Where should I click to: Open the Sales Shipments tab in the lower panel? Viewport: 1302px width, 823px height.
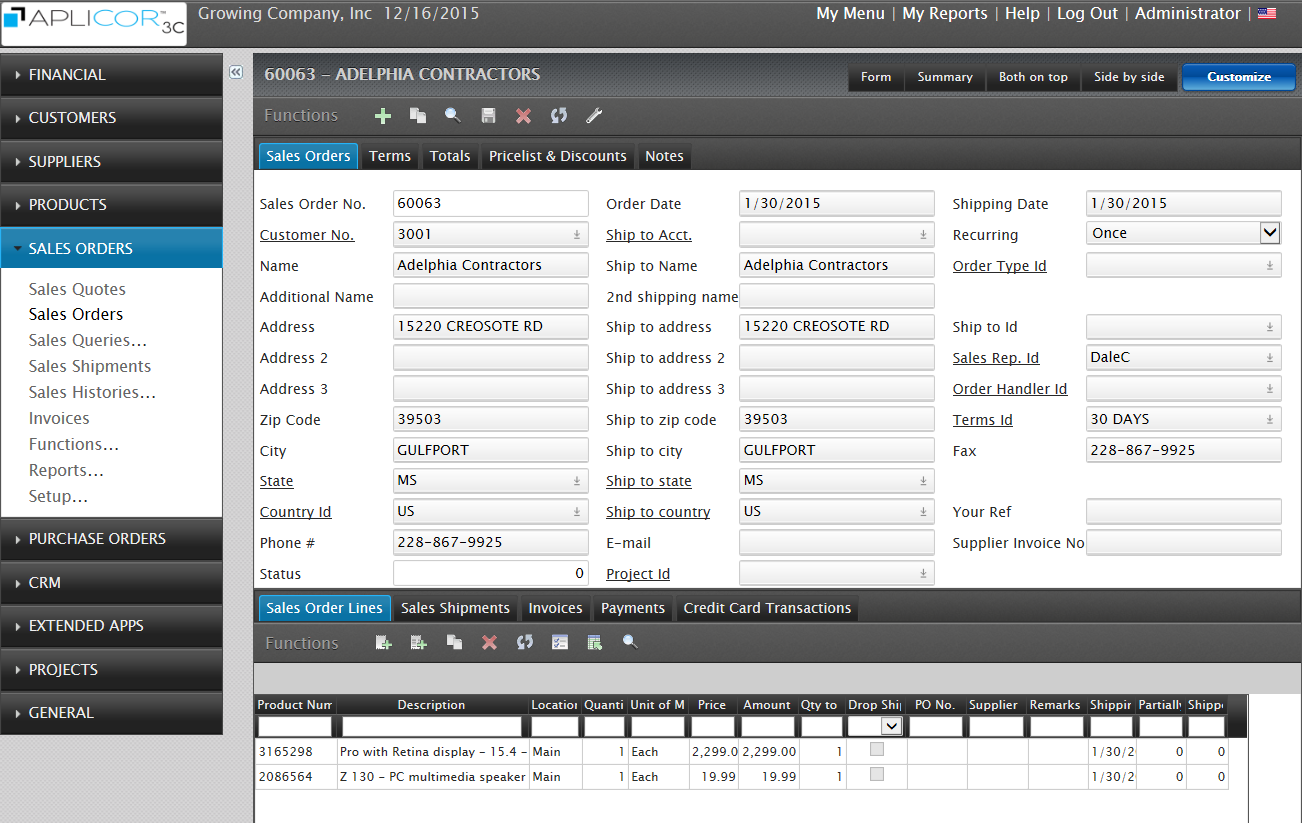(455, 608)
